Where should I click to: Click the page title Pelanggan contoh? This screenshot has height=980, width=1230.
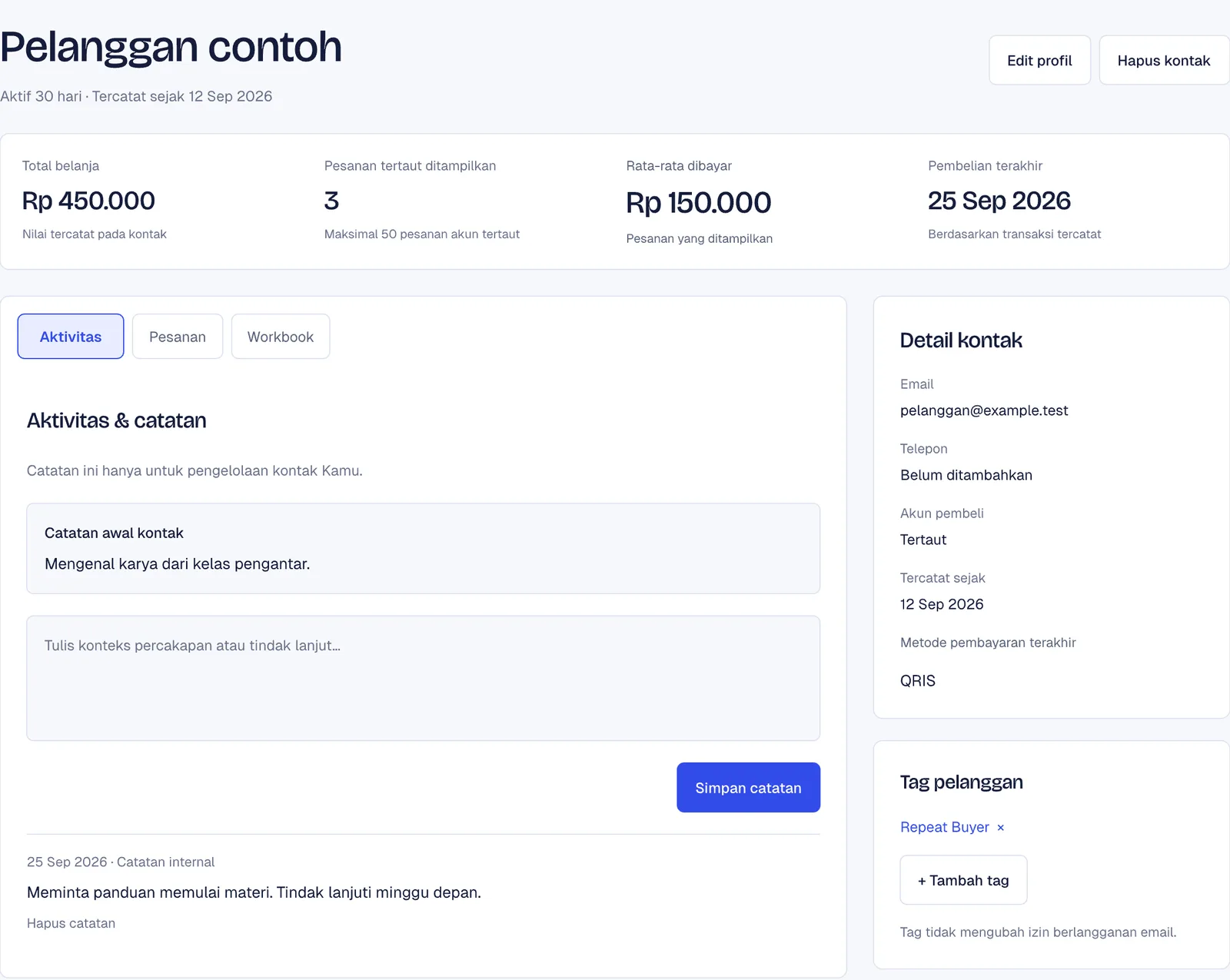pyautogui.click(x=171, y=47)
